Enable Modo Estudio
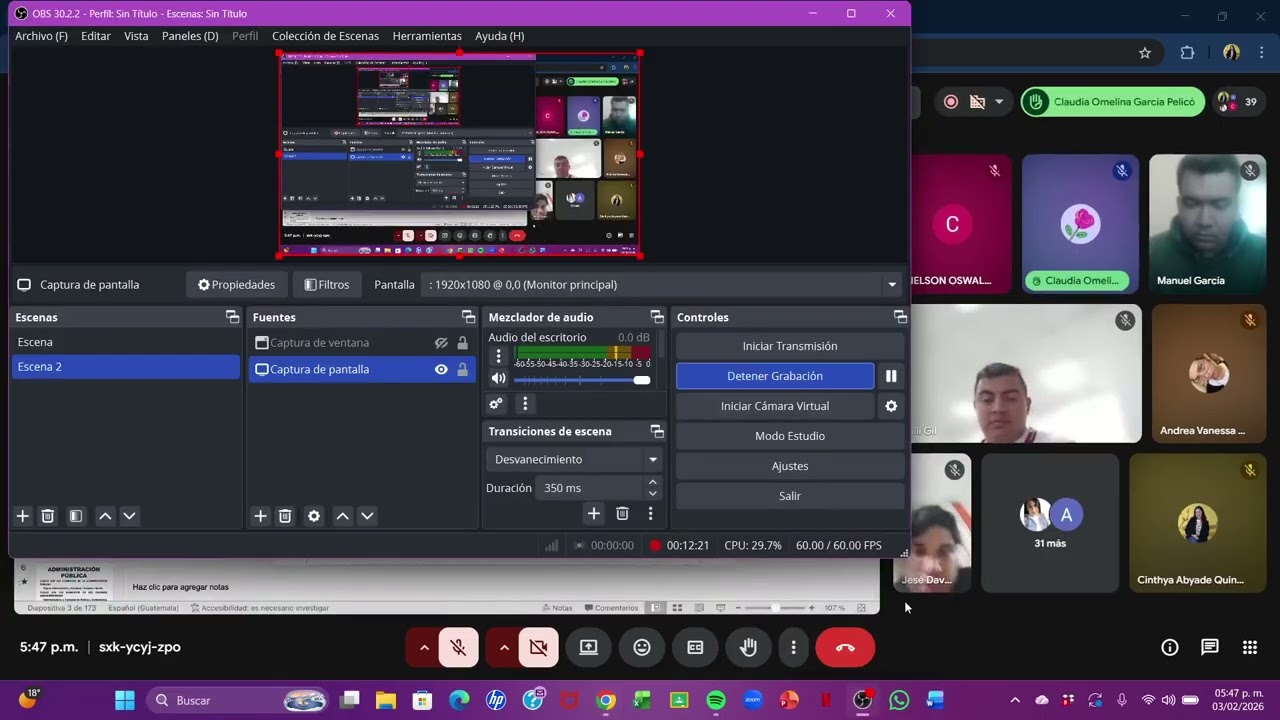 point(790,436)
